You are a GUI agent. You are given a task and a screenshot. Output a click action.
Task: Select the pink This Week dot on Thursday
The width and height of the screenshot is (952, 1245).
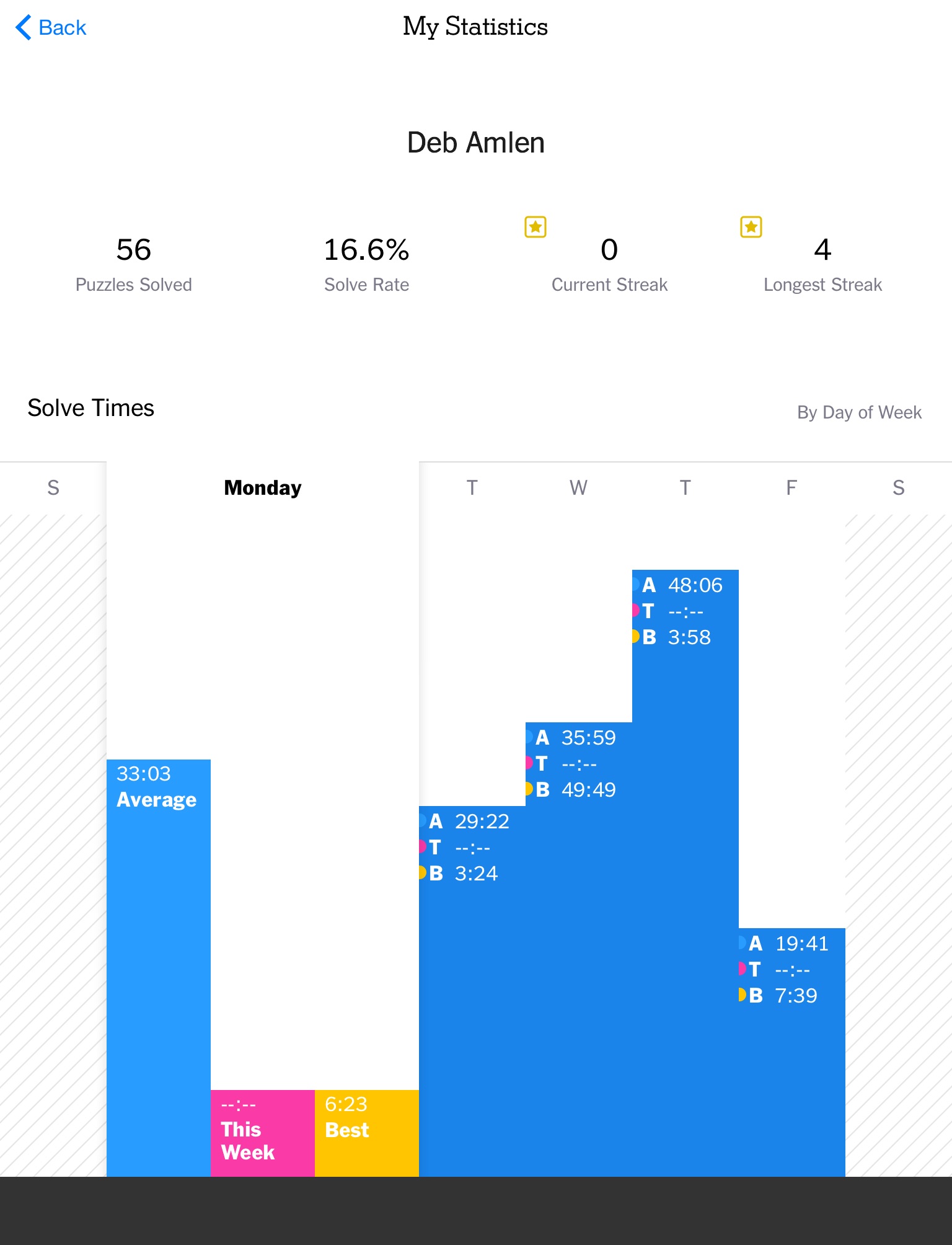pyautogui.click(x=635, y=611)
